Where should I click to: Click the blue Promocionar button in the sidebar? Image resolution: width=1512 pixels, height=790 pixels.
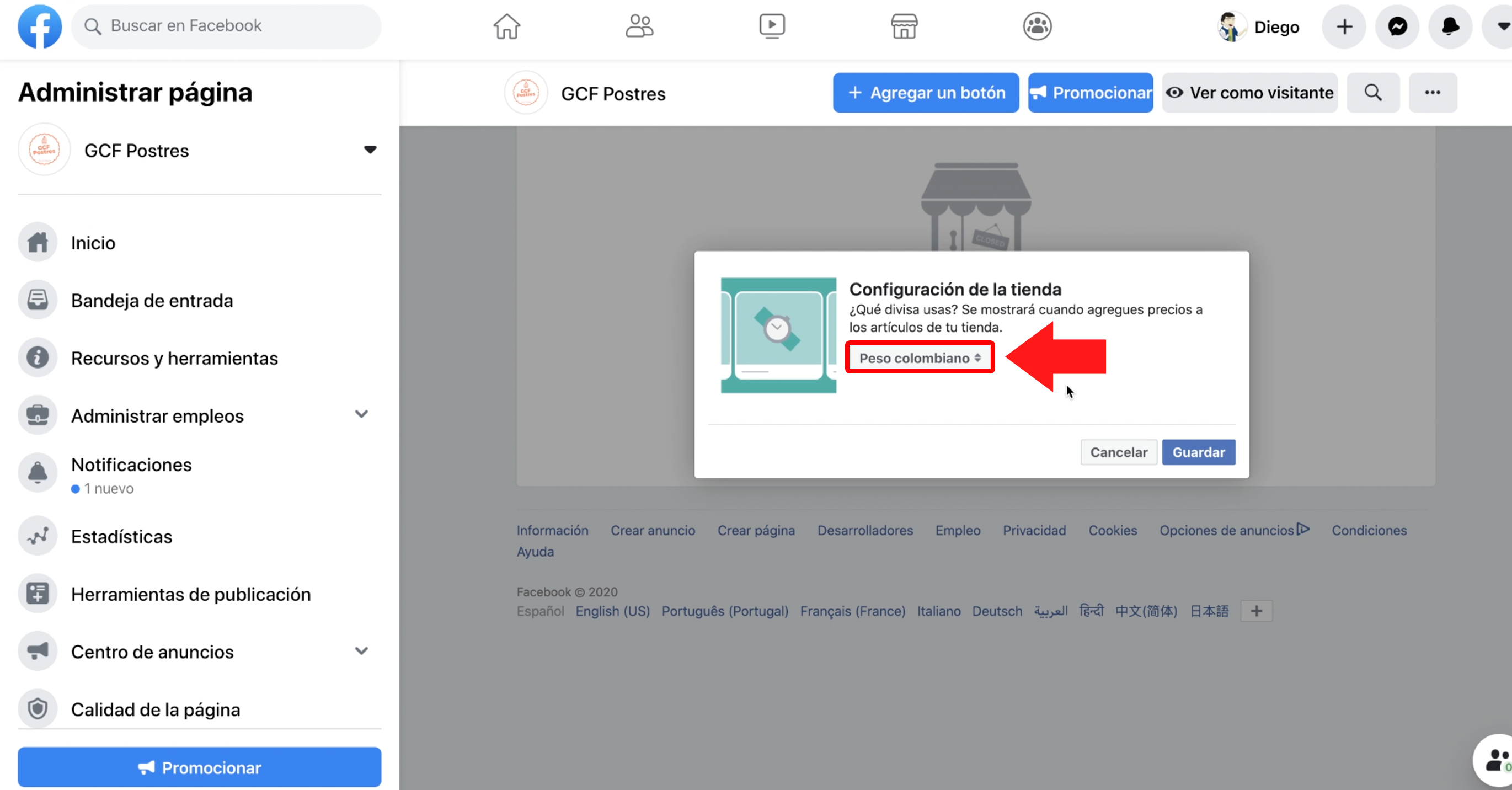point(200,766)
